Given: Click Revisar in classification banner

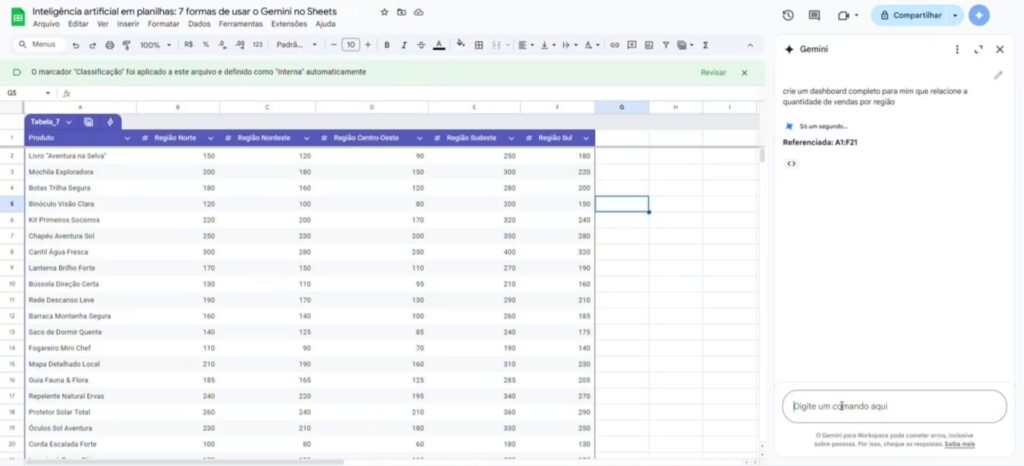Looking at the screenshot, I should click(x=713, y=72).
